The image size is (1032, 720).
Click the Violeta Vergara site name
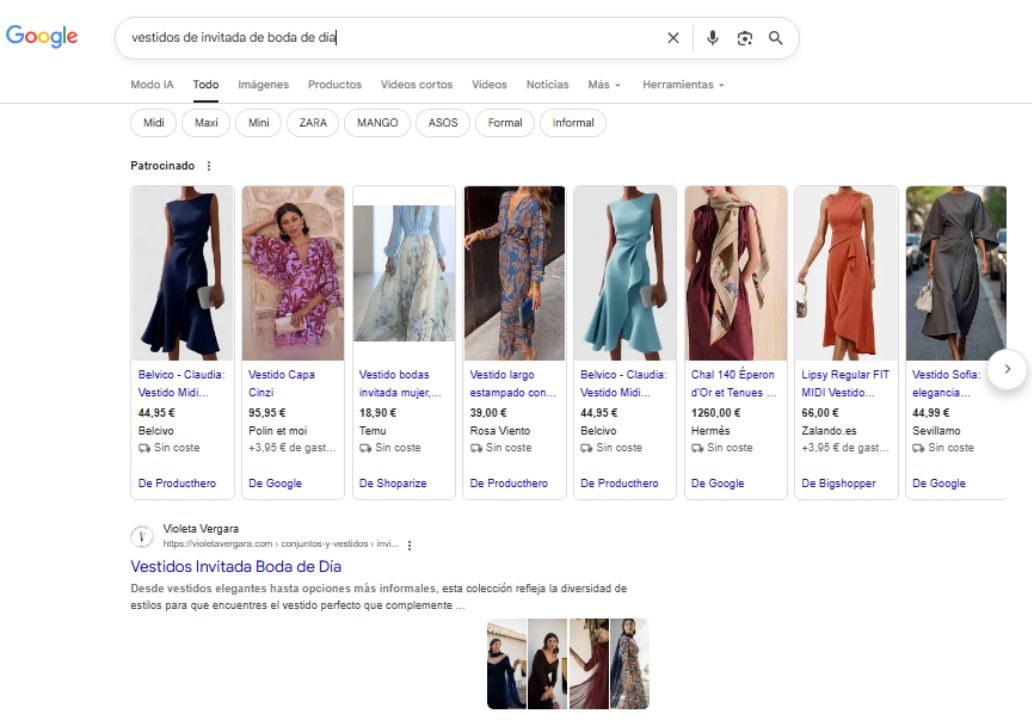pos(201,529)
